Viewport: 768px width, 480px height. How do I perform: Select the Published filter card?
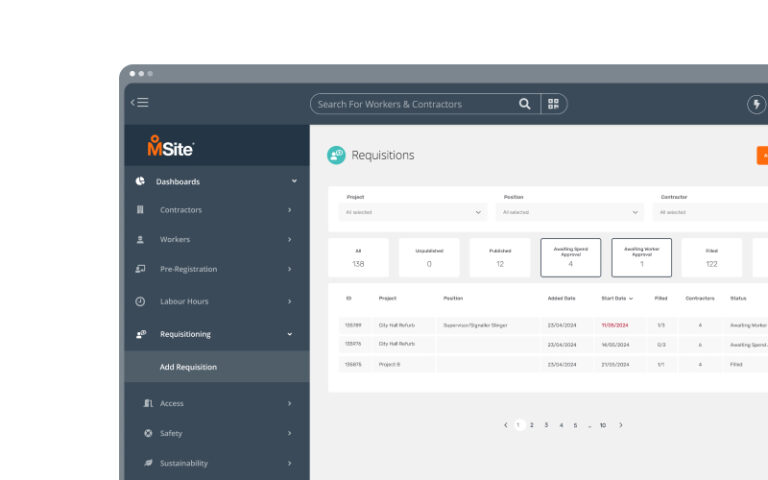click(500, 257)
